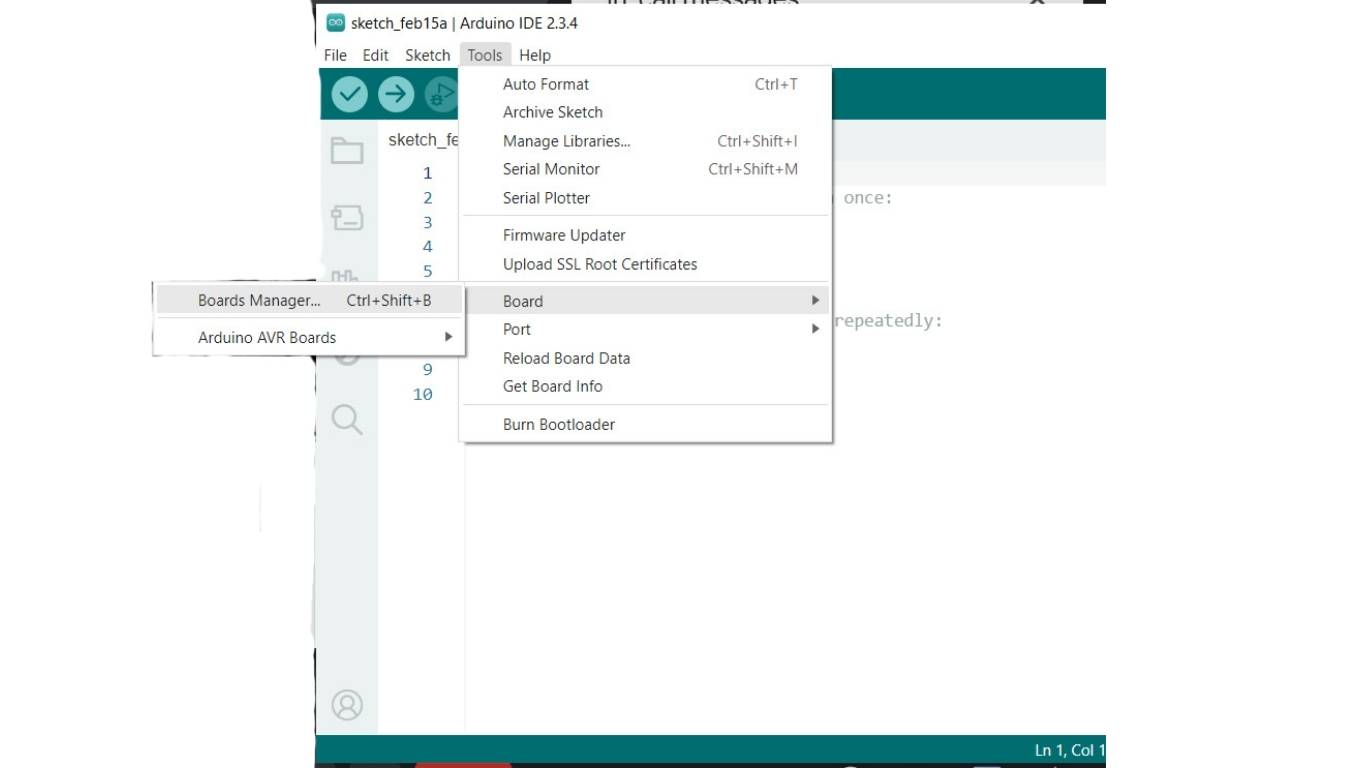Click line number 3 in gutter
This screenshot has height=768, width=1366.
point(427,222)
